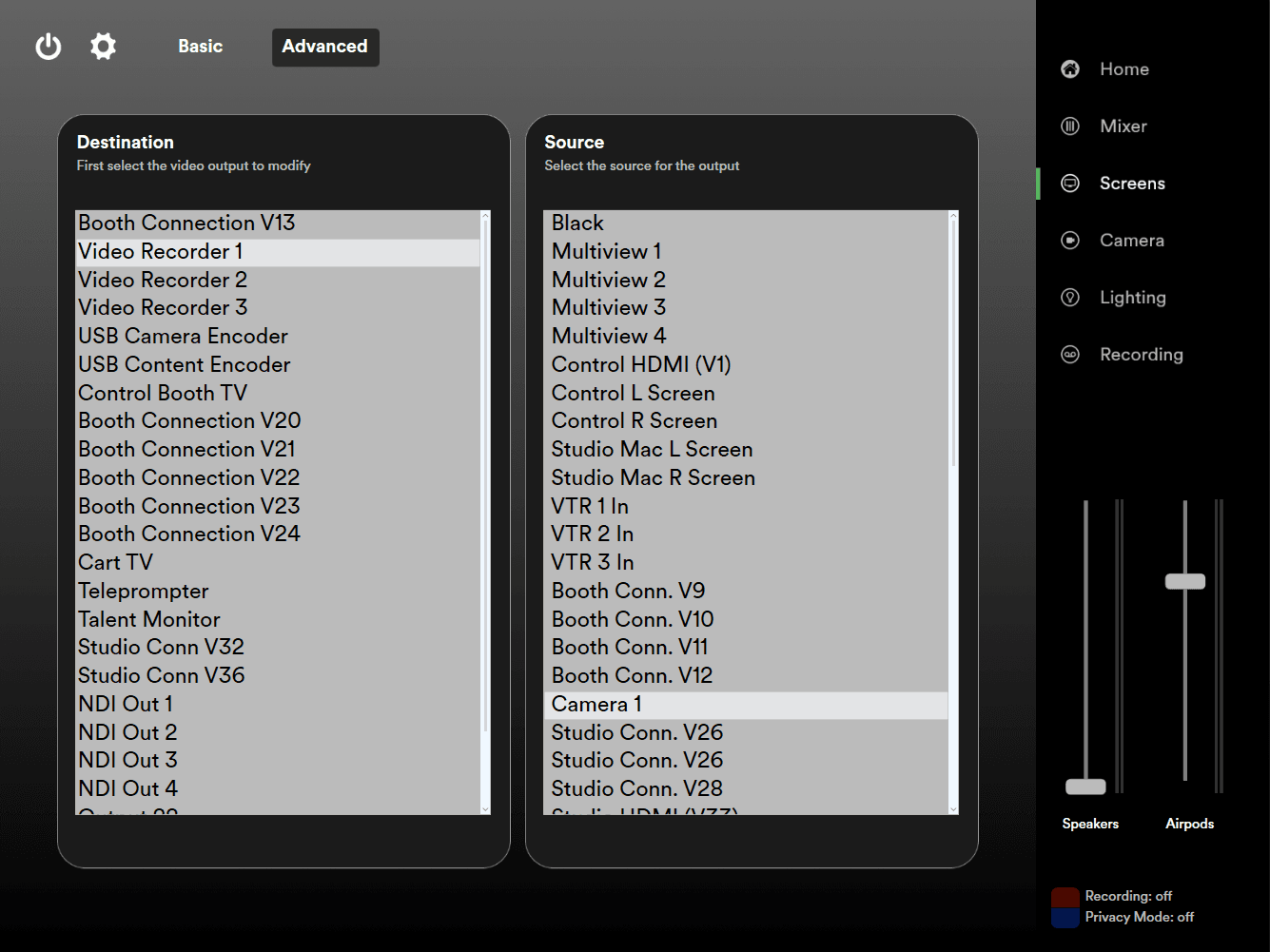Toggle the red Recording indicator
Viewport: 1270px width, 952px height.
1065,897
